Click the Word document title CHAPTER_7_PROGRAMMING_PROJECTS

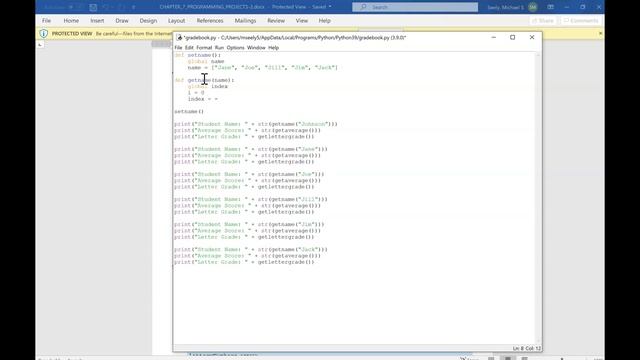pos(212,7)
